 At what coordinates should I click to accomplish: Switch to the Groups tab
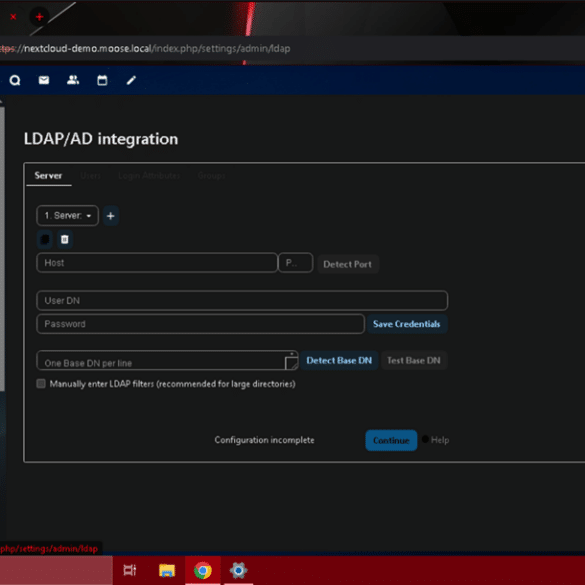pyautogui.click(x=211, y=175)
